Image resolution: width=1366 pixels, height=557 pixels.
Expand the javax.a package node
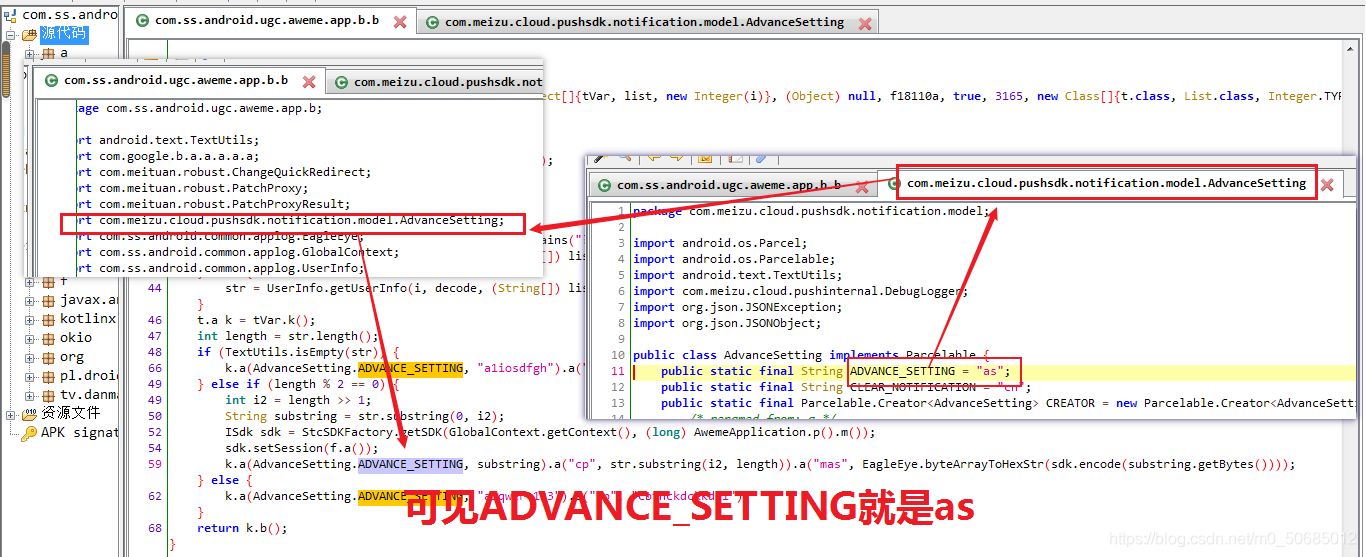click(29, 301)
